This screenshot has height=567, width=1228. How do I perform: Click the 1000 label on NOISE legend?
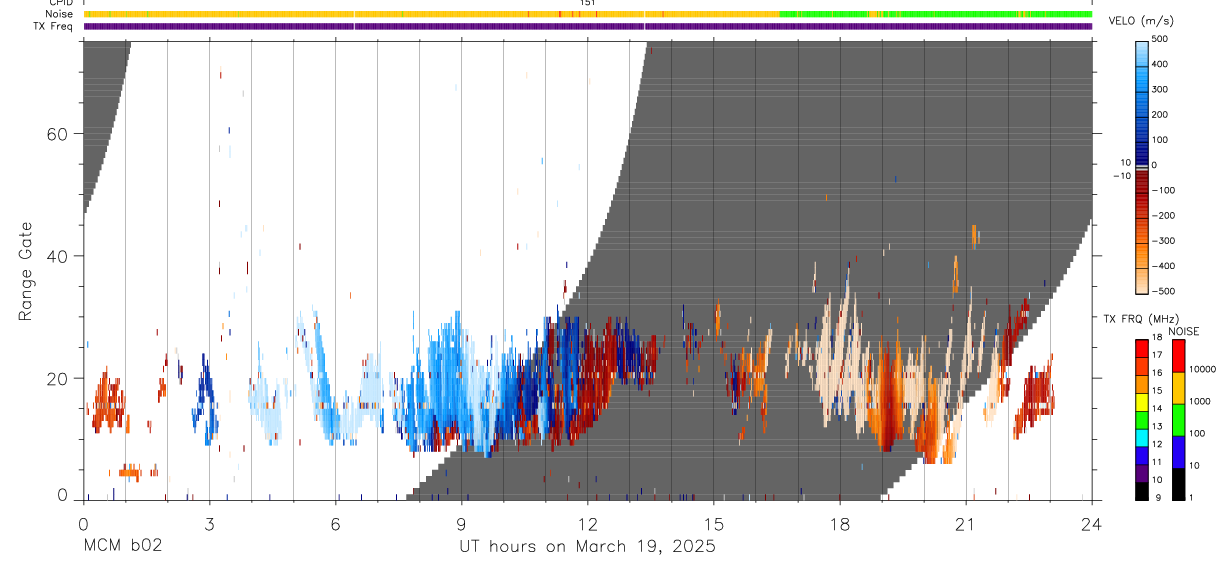click(1200, 401)
